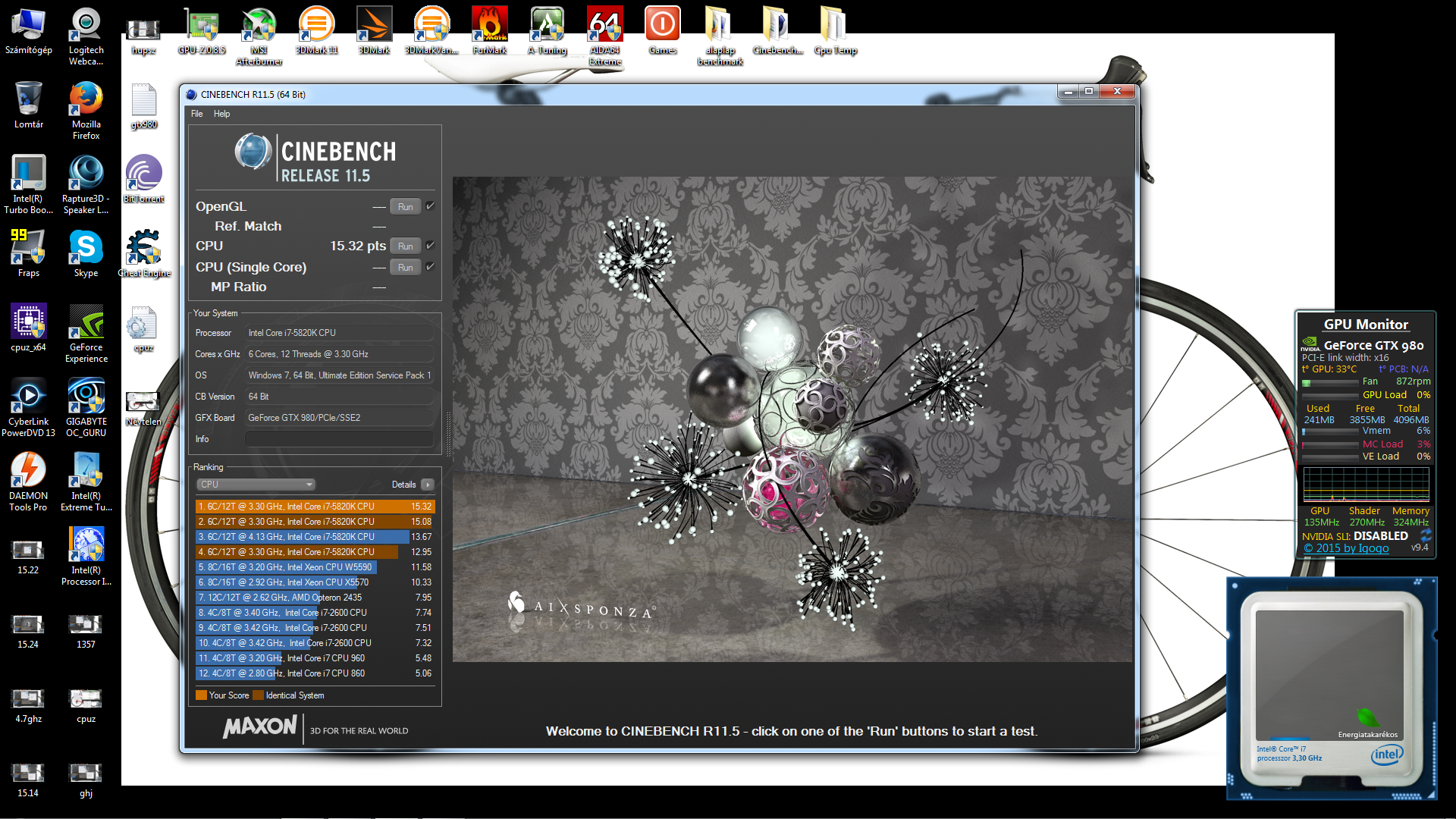Launch A-Tuning desktop shortcut
The width and height of the screenshot is (1456, 819).
click(548, 31)
